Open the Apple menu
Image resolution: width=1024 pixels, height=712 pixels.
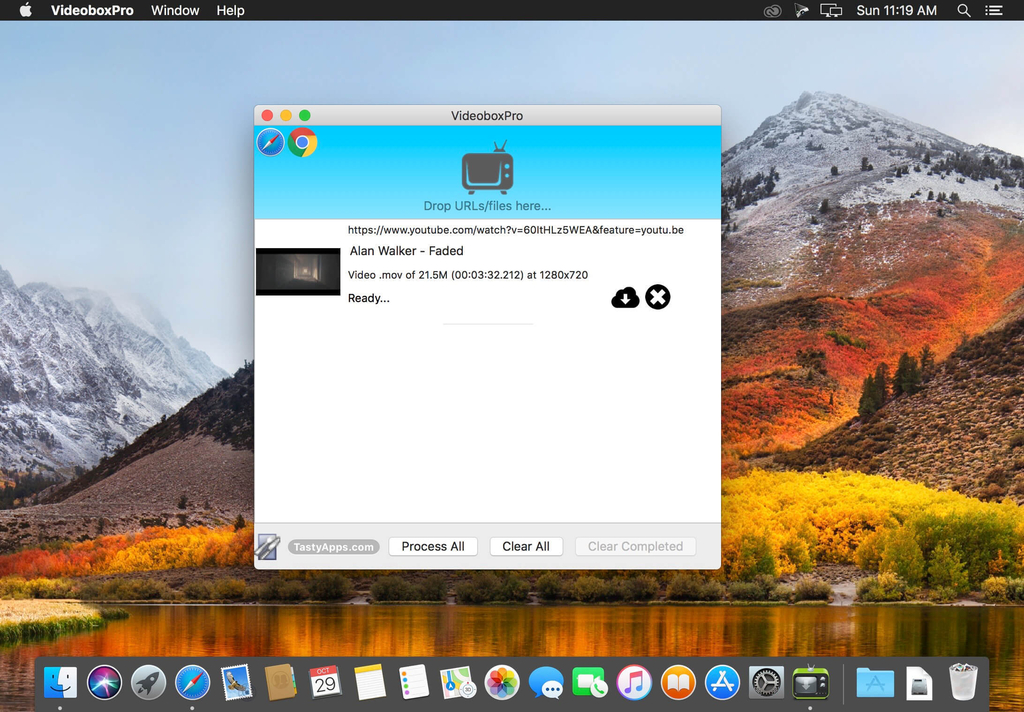coord(25,10)
